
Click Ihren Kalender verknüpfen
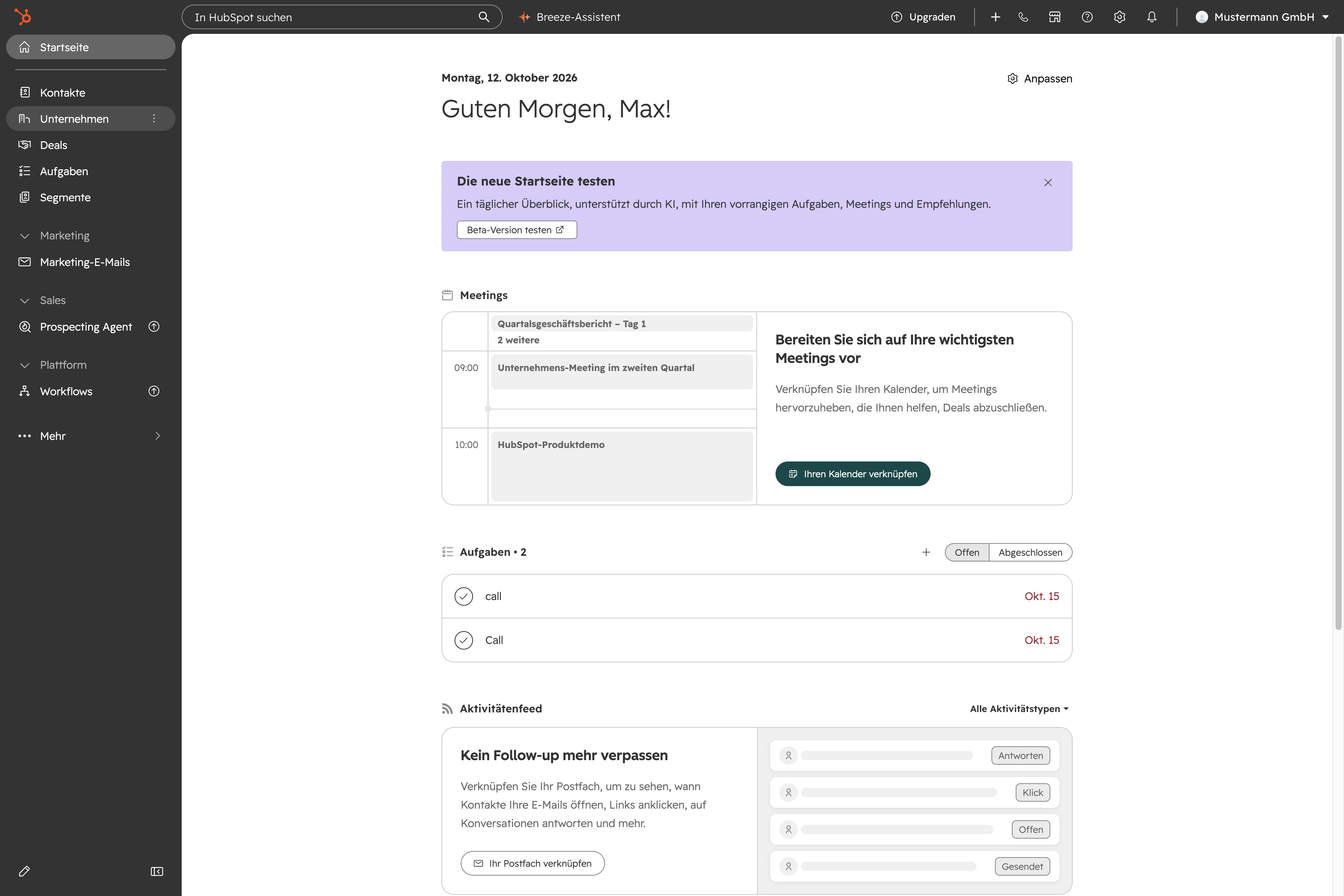point(853,474)
